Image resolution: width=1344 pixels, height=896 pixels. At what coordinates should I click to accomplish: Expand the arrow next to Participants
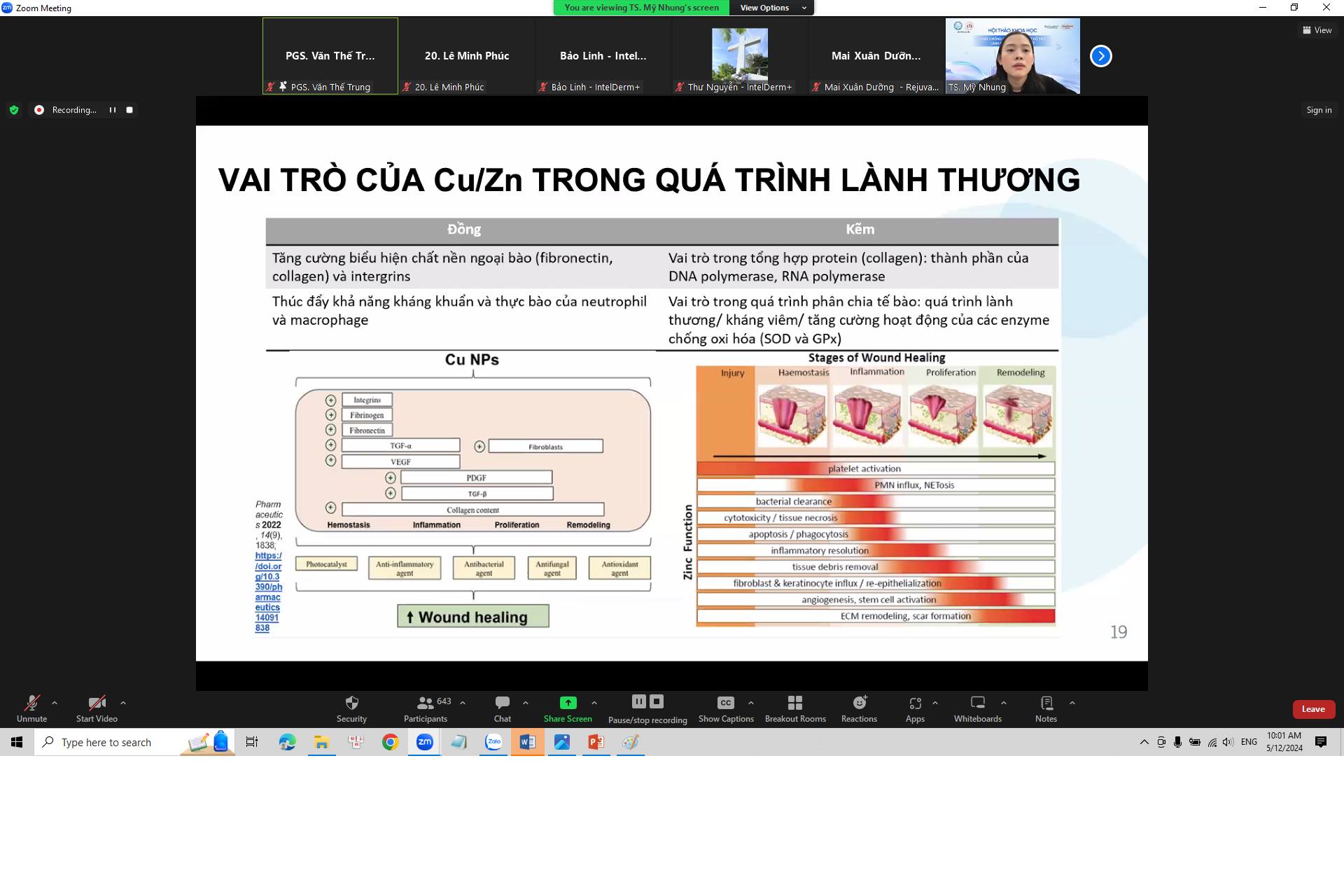[x=463, y=703]
